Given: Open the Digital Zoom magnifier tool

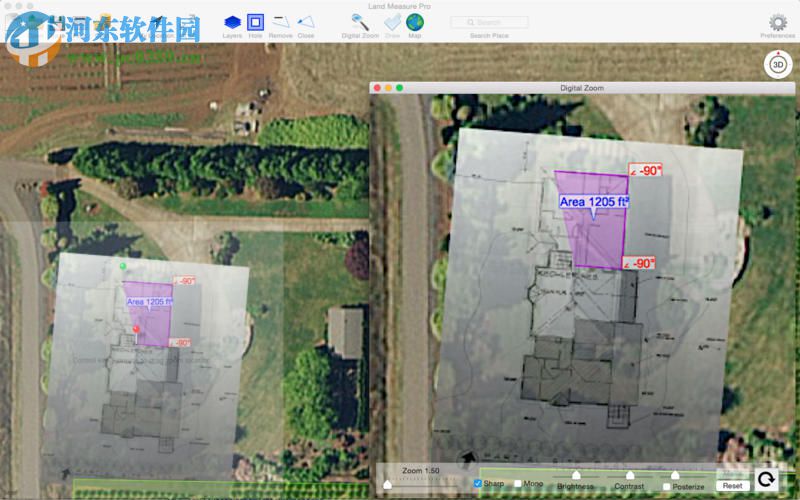Looking at the screenshot, I should click(x=360, y=22).
